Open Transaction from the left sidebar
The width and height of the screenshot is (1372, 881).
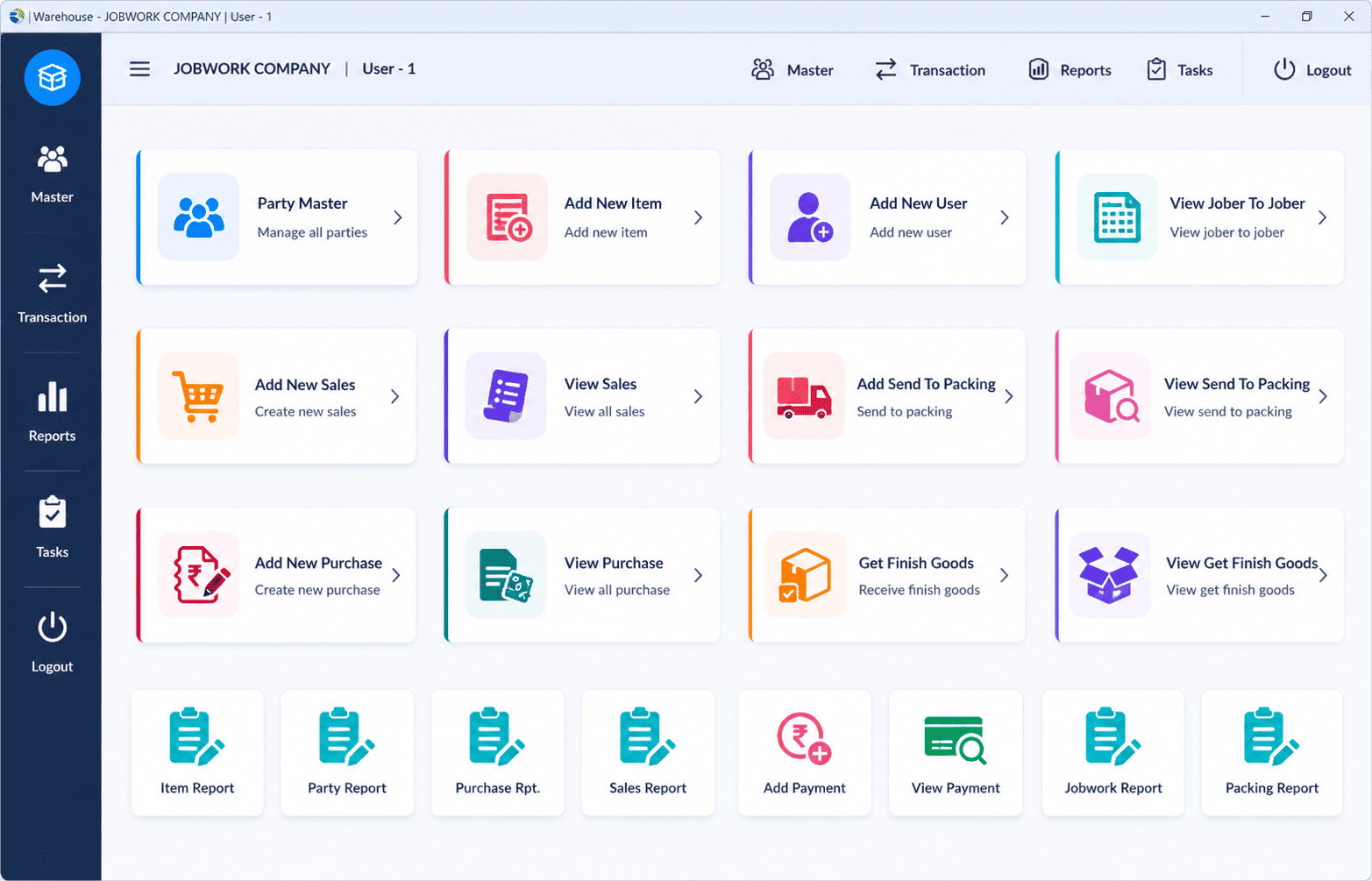click(x=53, y=294)
